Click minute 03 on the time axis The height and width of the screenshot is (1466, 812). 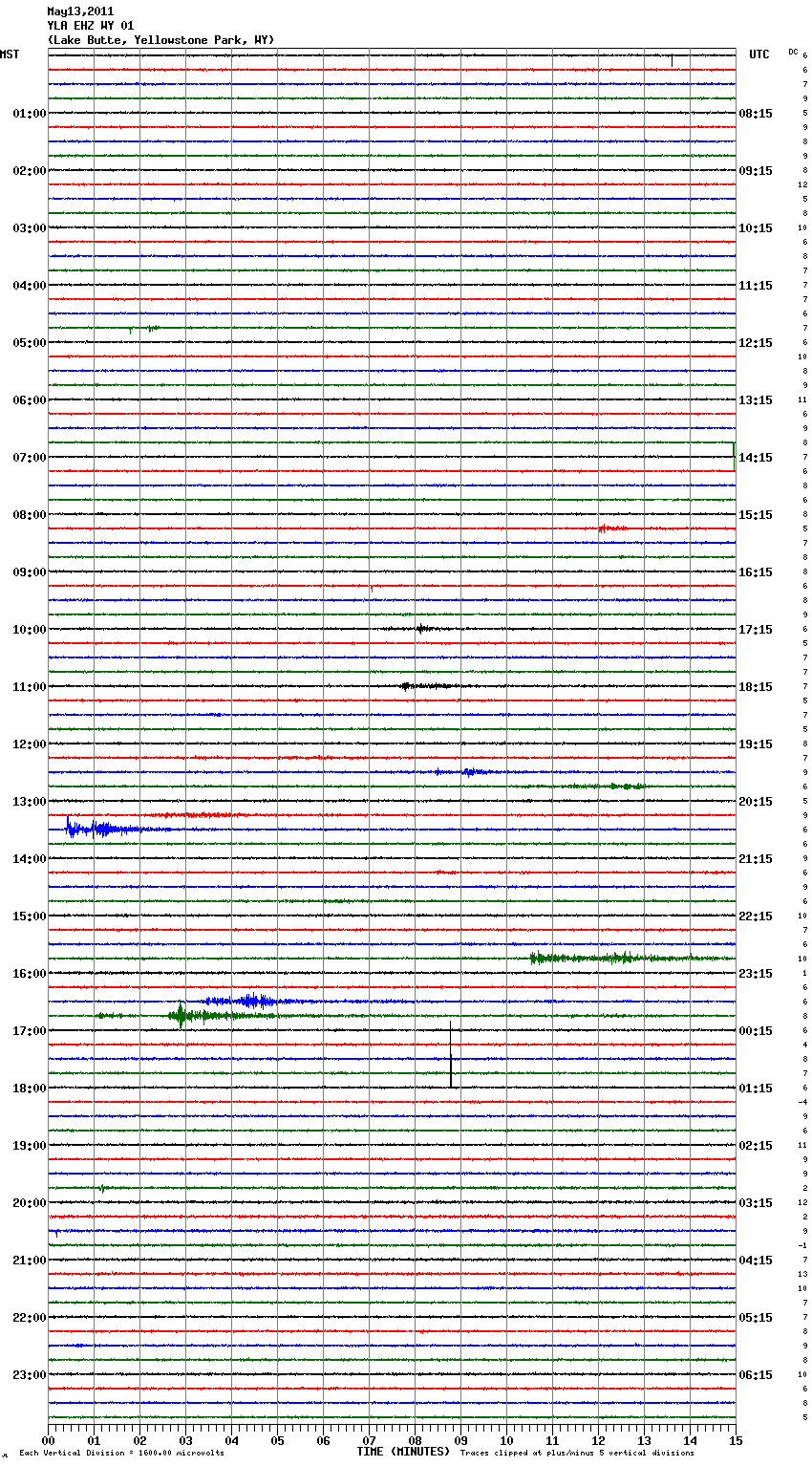coord(185,1440)
